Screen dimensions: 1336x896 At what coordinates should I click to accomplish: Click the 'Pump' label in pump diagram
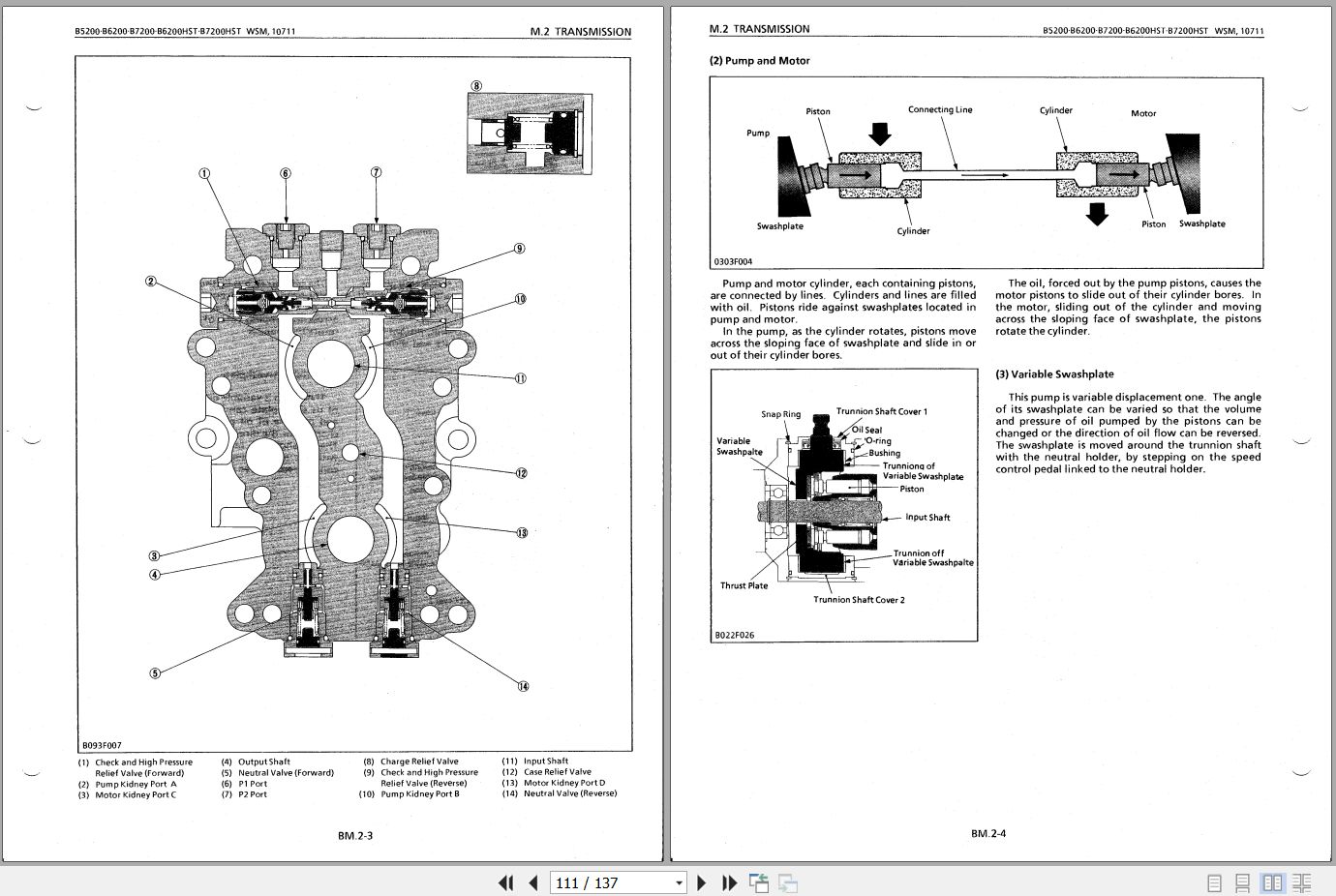coord(758,133)
